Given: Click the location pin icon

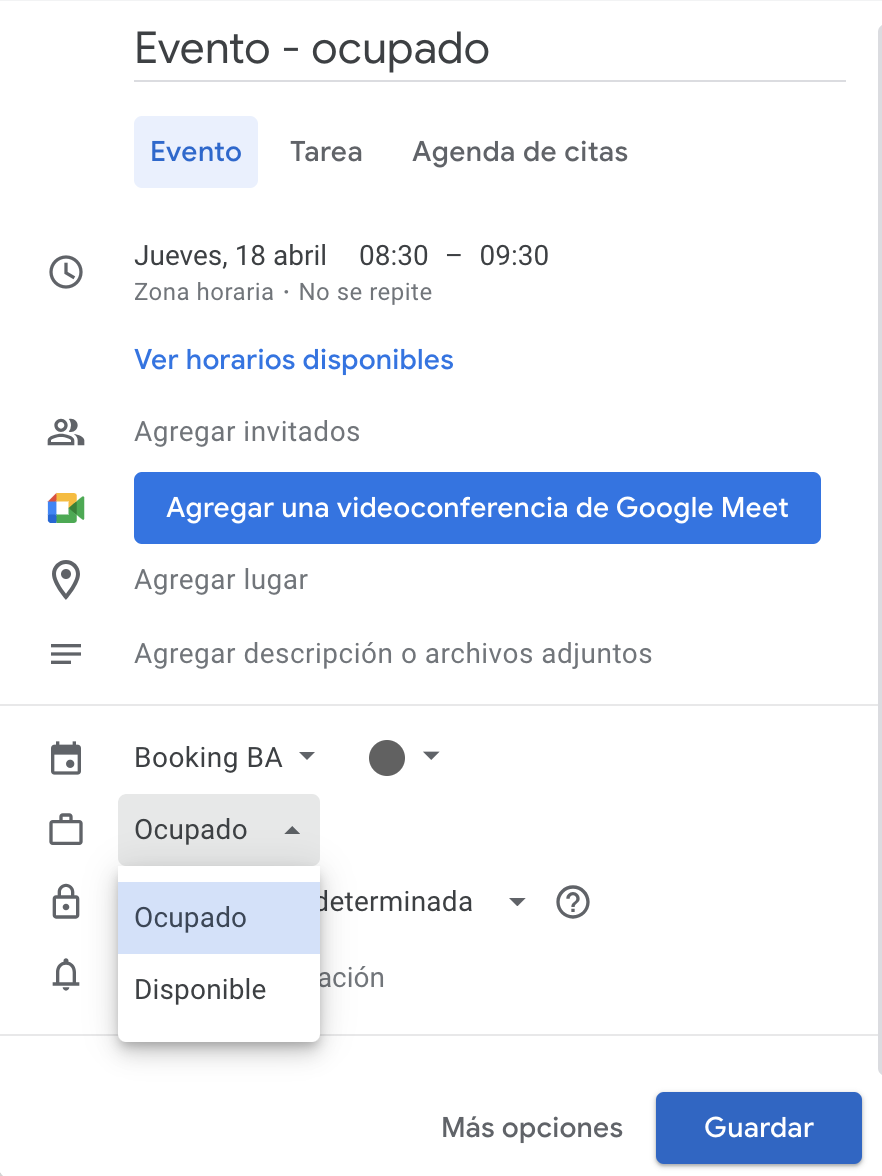Looking at the screenshot, I should (66, 580).
